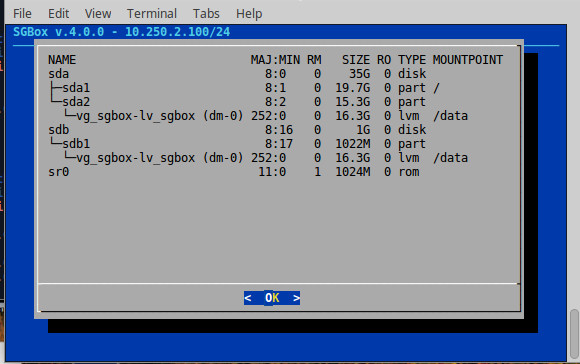Screen dimensions: 580x364
Task: Open the Tabs menu
Action: click(206, 14)
